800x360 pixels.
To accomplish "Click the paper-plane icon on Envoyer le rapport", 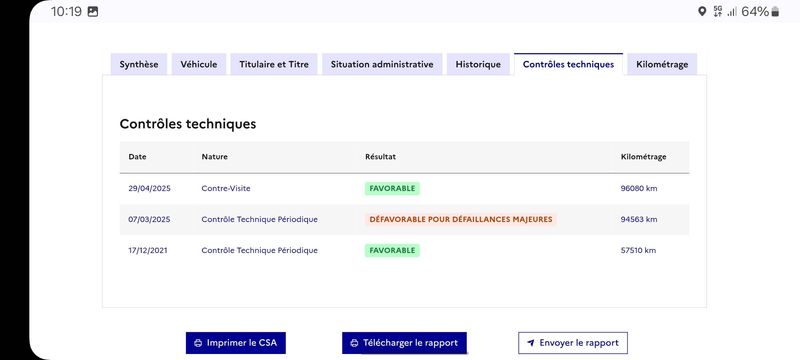I will click(531, 343).
